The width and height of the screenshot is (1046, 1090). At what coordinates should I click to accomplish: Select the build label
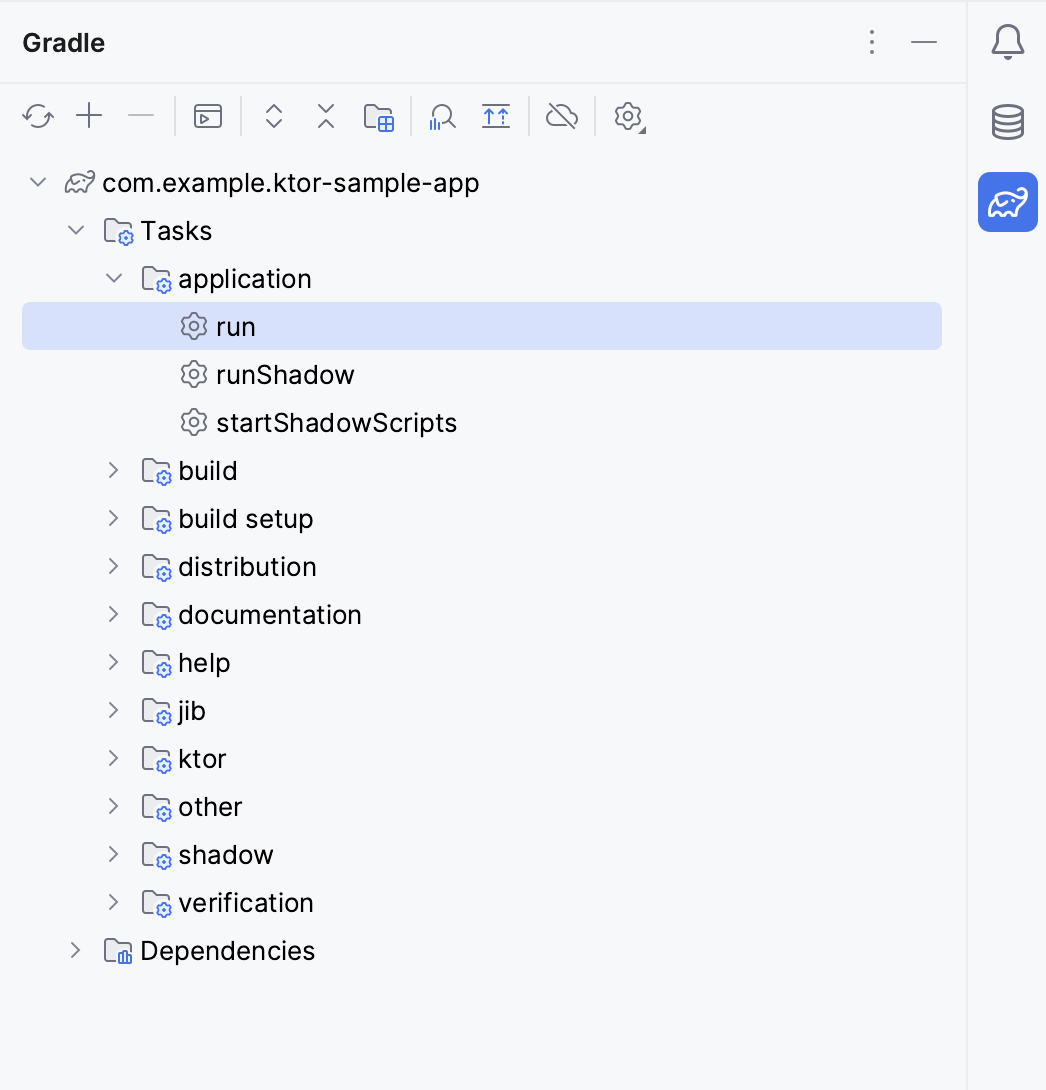208,471
